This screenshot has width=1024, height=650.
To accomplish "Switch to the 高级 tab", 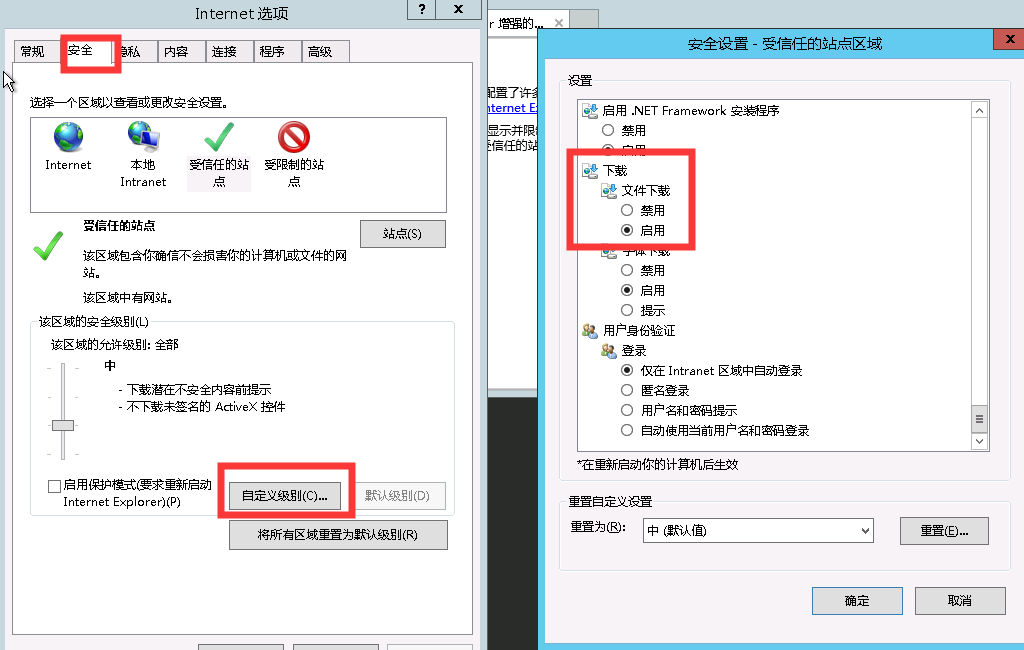I will pos(325,52).
